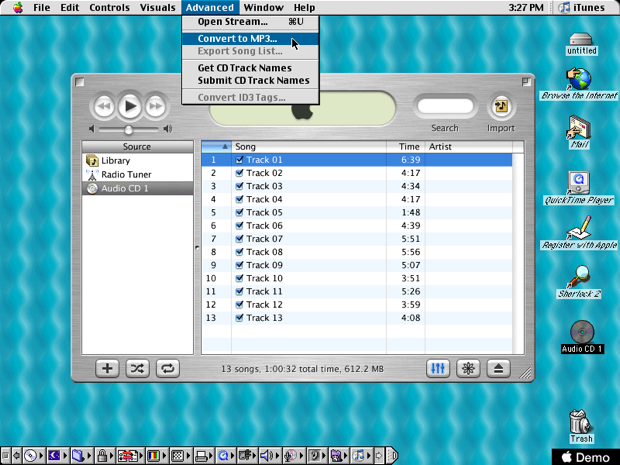
Task: Open the Controls menu
Action: pyautogui.click(x=110, y=8)
